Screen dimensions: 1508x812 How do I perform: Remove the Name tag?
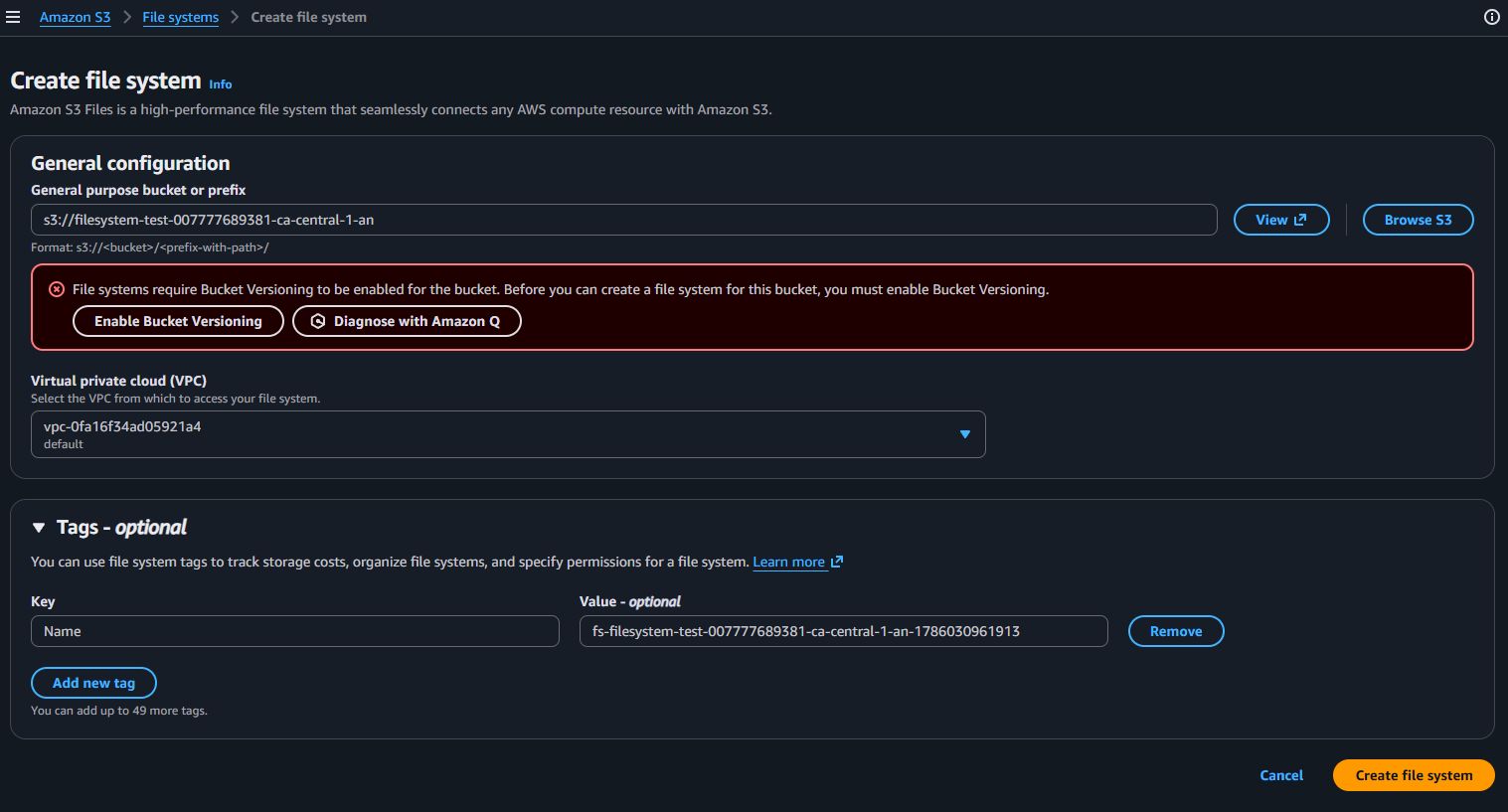(x=1176, y=631)
